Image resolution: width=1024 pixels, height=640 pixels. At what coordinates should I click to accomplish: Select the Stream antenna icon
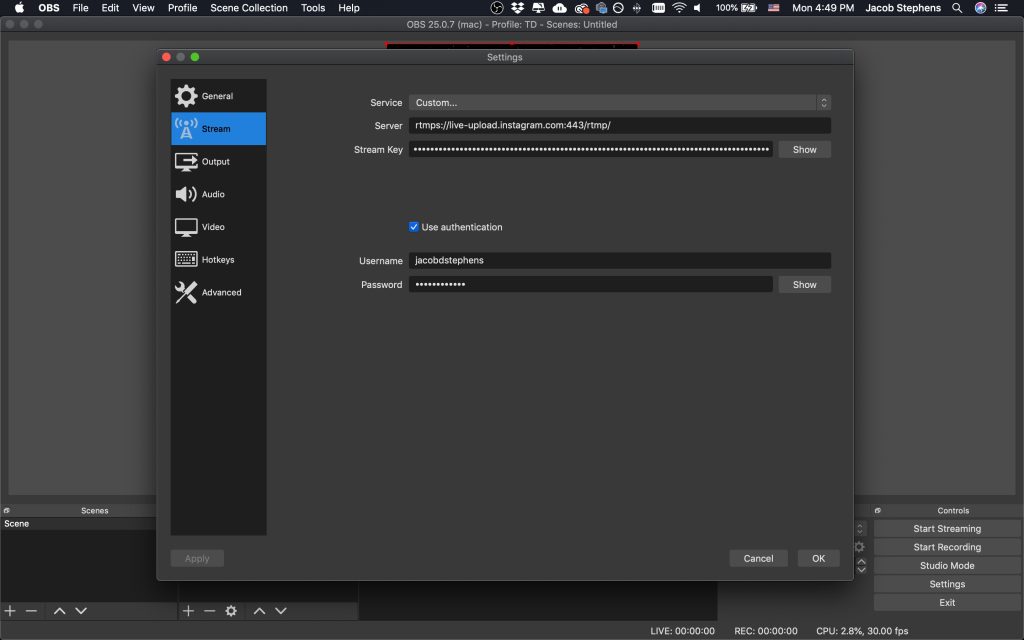coord(186,129)
